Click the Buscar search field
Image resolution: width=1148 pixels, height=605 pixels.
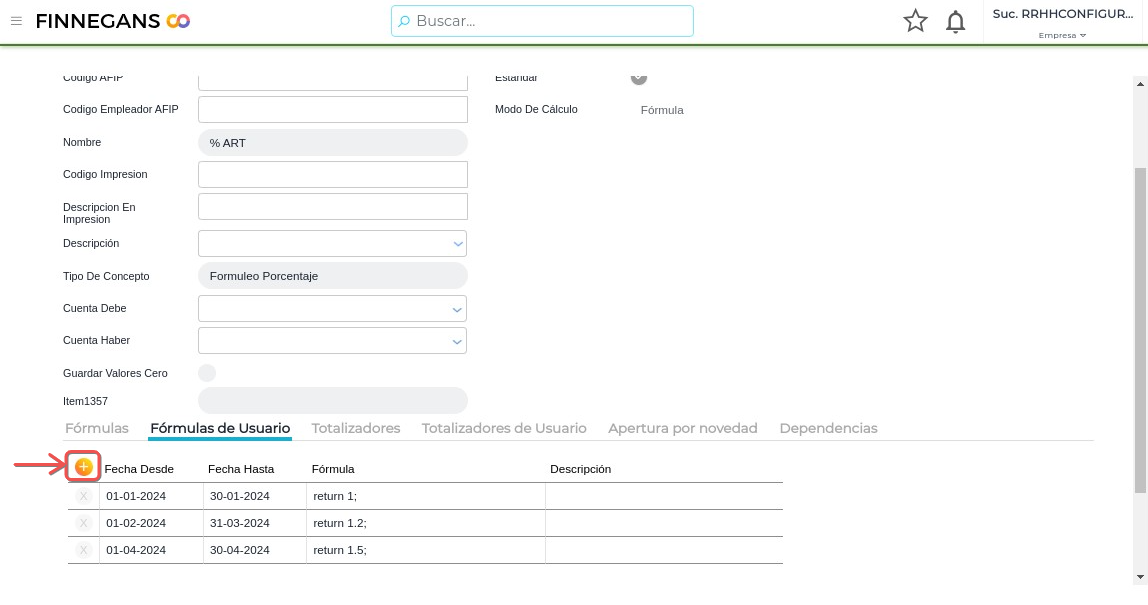(x=542, y=21)
